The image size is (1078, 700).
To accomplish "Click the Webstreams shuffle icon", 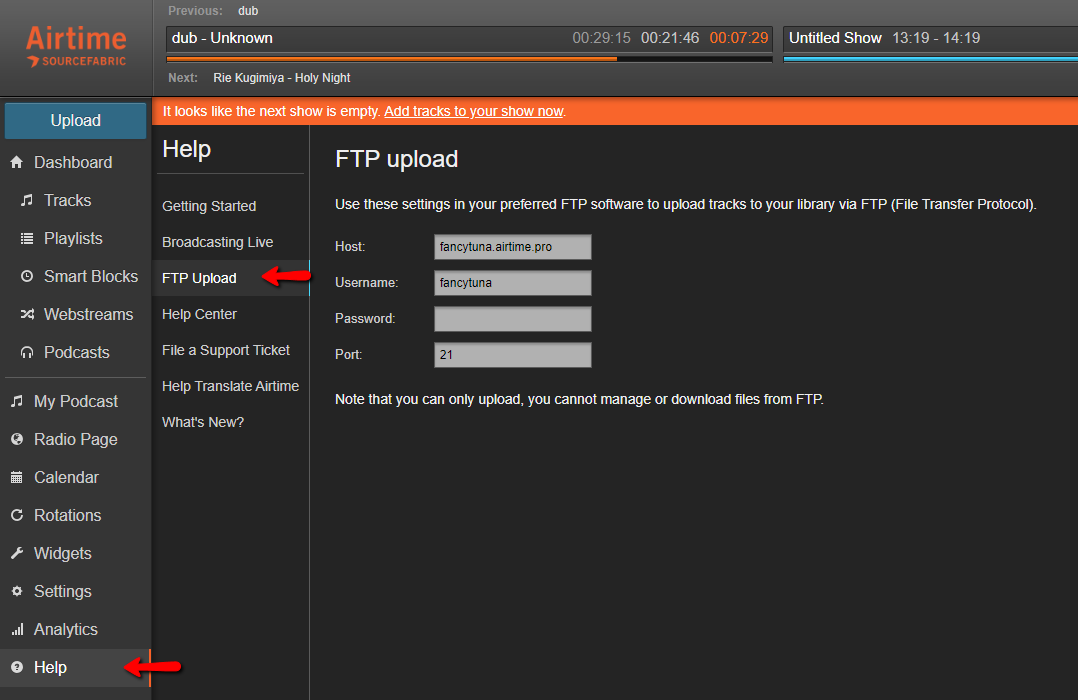I will [27, 314].
